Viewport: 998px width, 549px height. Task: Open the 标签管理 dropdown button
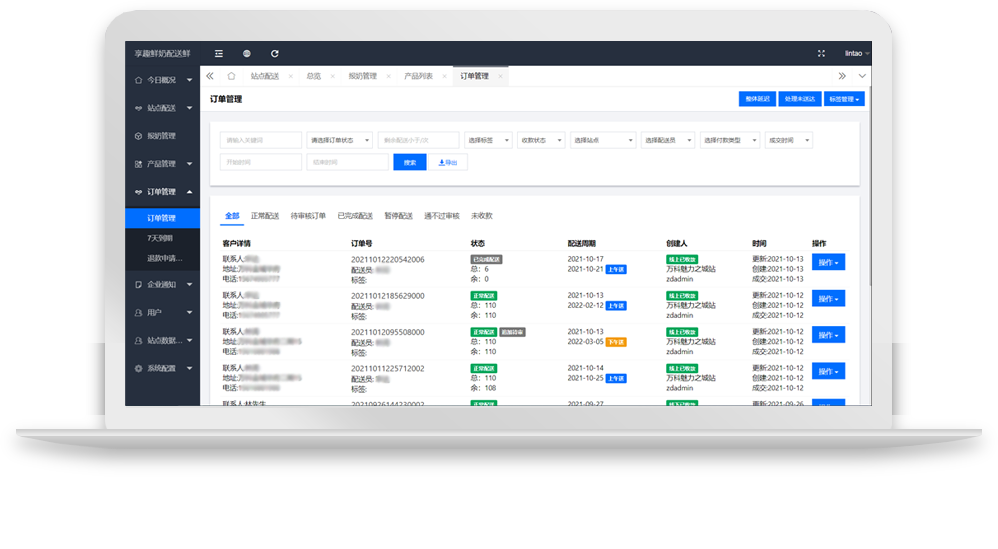coord(845,99)
